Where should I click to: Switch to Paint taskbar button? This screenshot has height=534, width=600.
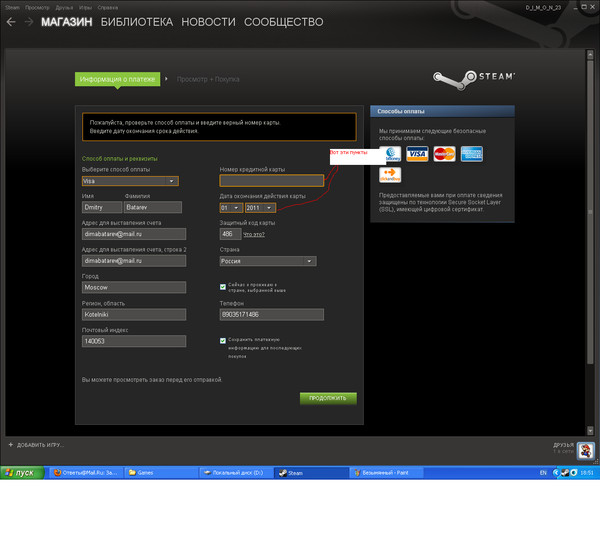point(386,473)
